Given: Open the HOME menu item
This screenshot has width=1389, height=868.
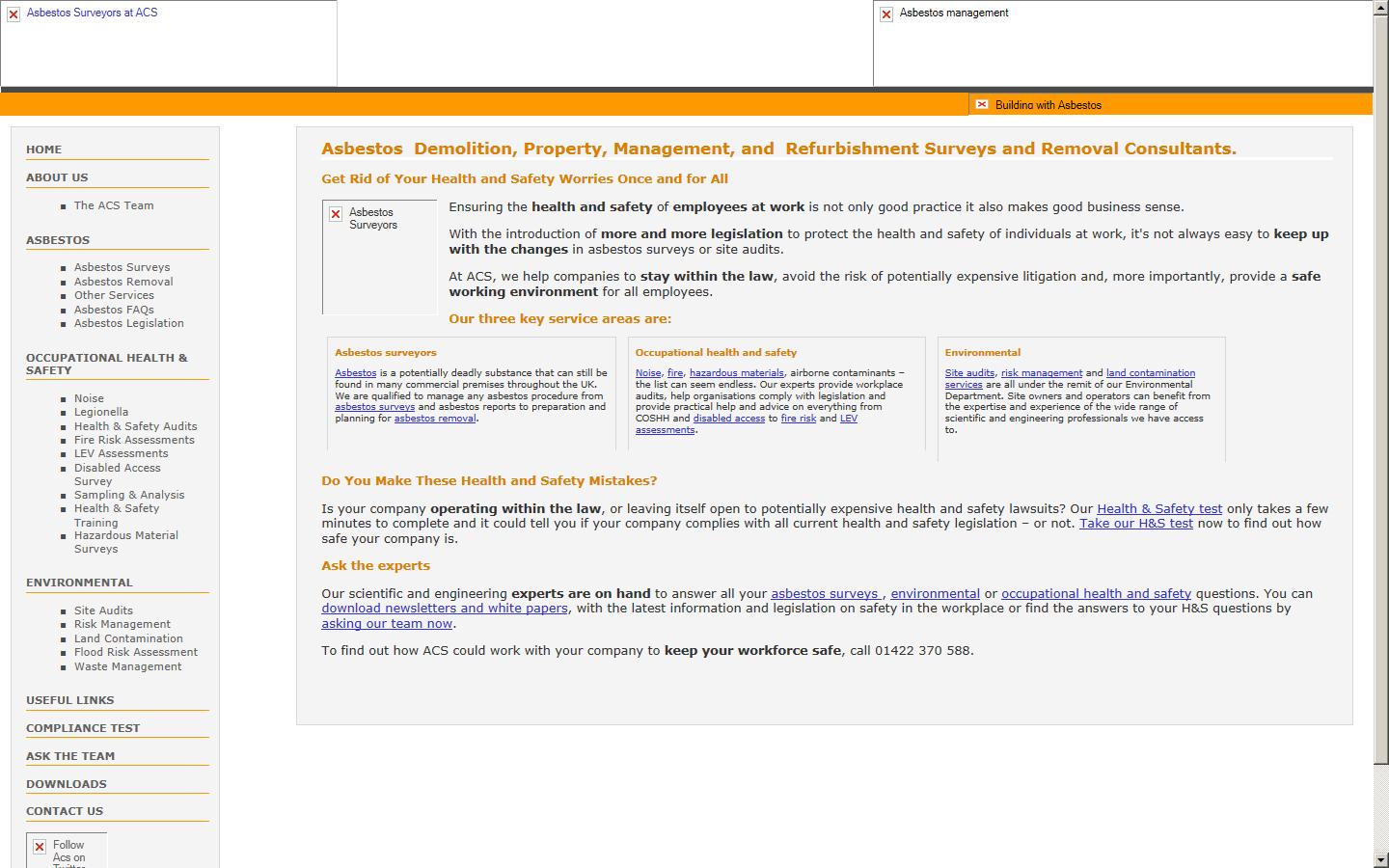Looking at the screenshot, I should (x=43, y=149).
